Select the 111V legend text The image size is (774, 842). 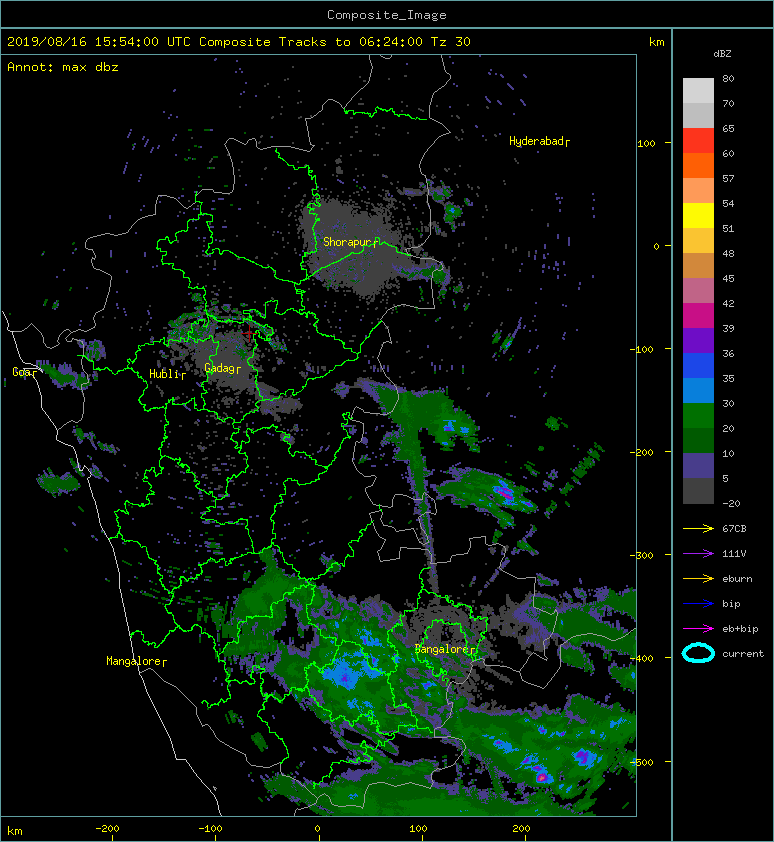coord(734,554)
